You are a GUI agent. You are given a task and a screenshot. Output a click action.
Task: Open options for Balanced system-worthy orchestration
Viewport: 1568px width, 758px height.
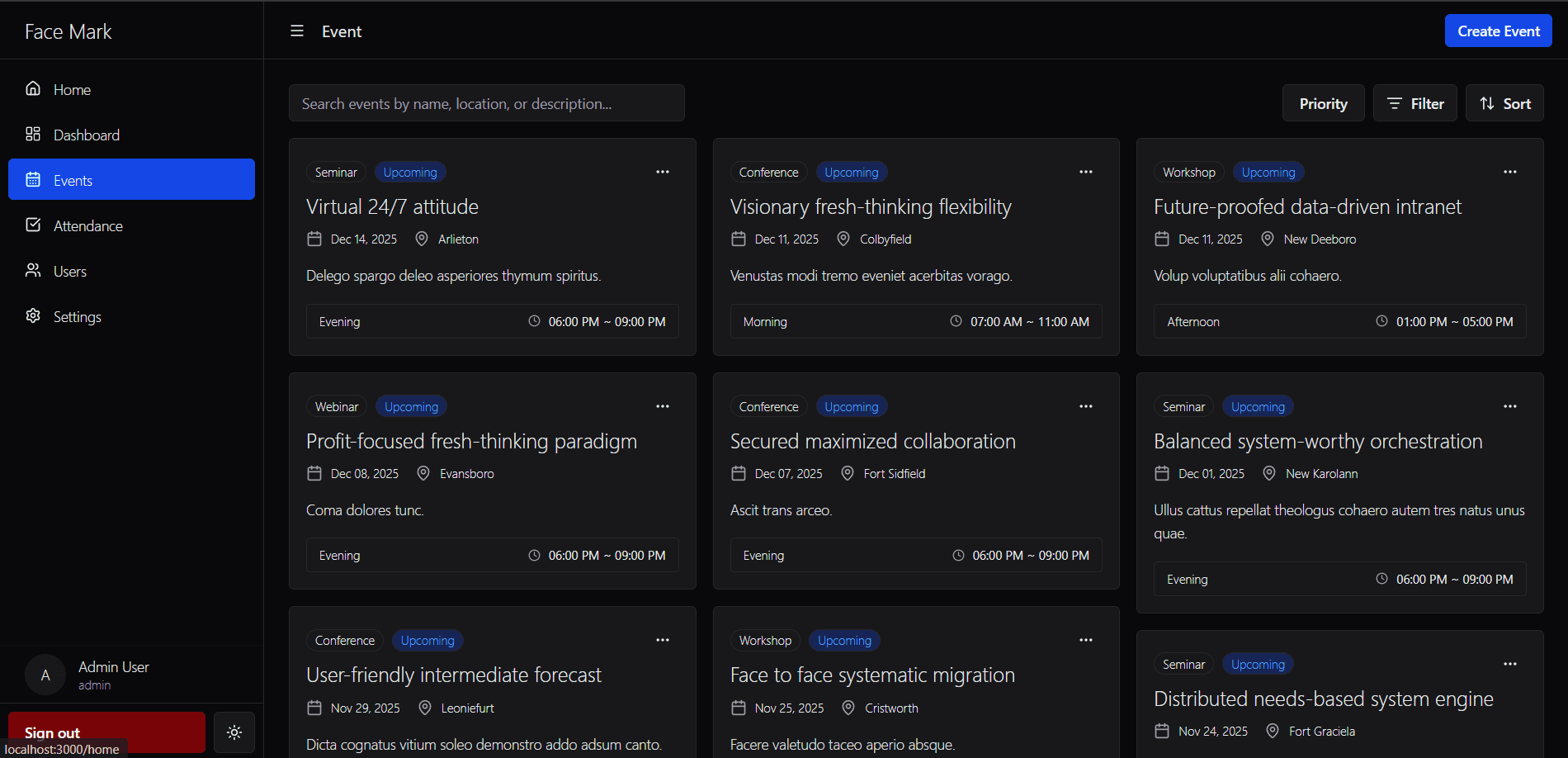tap(1510, 405)
